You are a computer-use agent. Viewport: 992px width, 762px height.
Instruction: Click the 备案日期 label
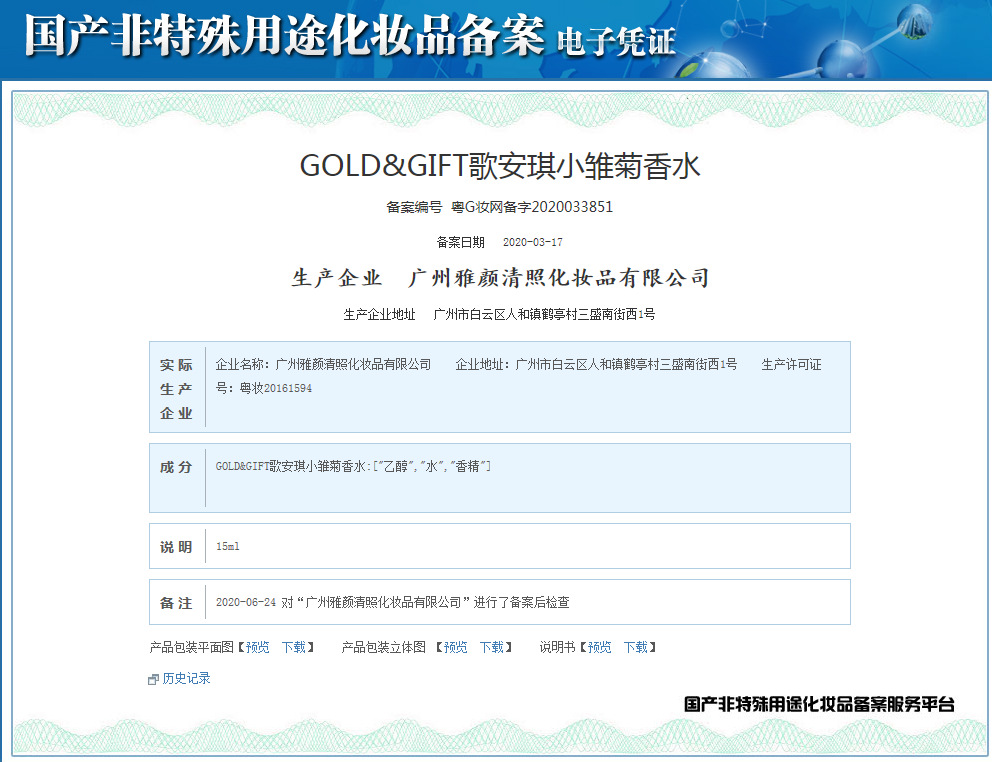click(461, 242)
